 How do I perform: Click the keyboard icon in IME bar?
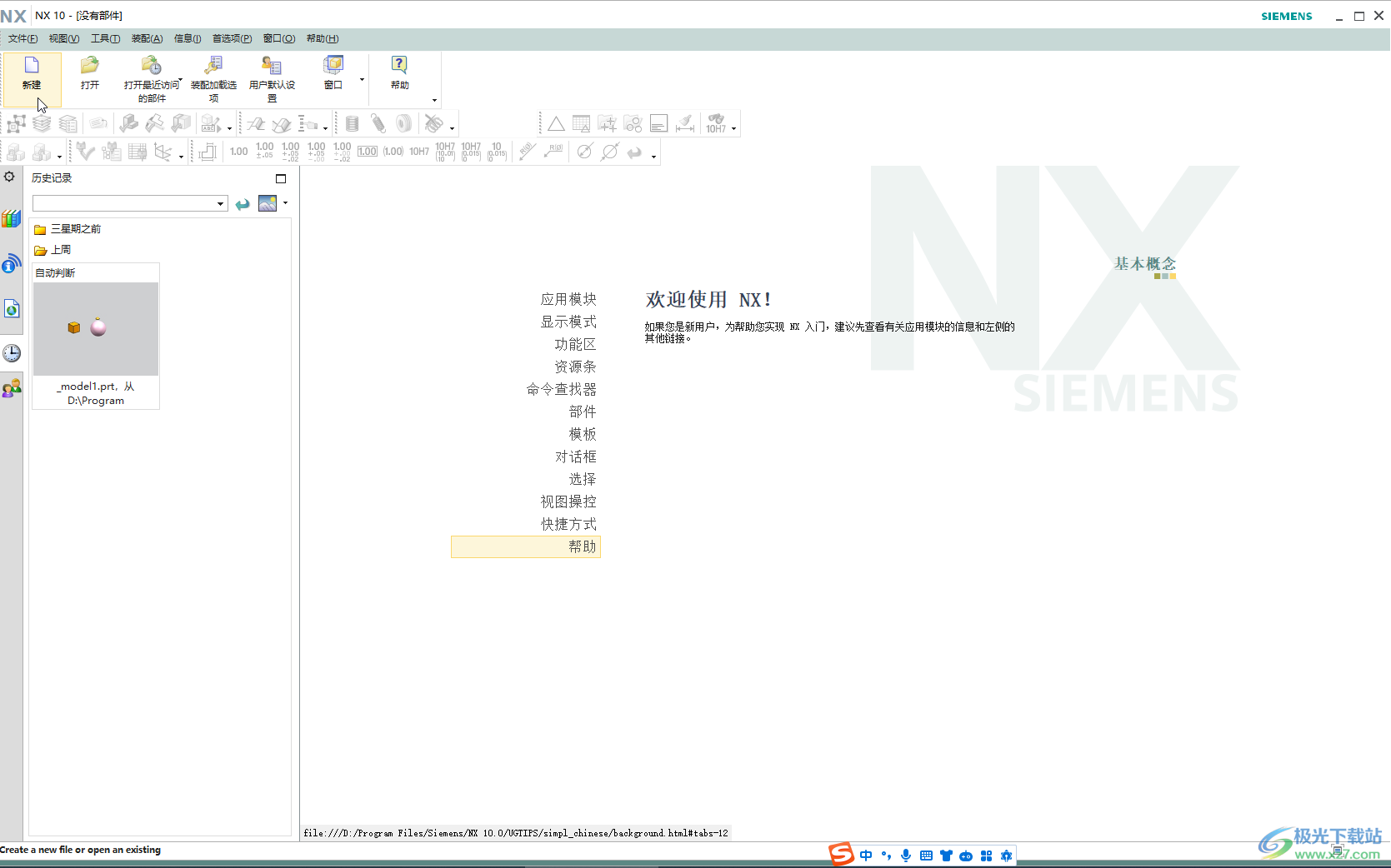926,856
